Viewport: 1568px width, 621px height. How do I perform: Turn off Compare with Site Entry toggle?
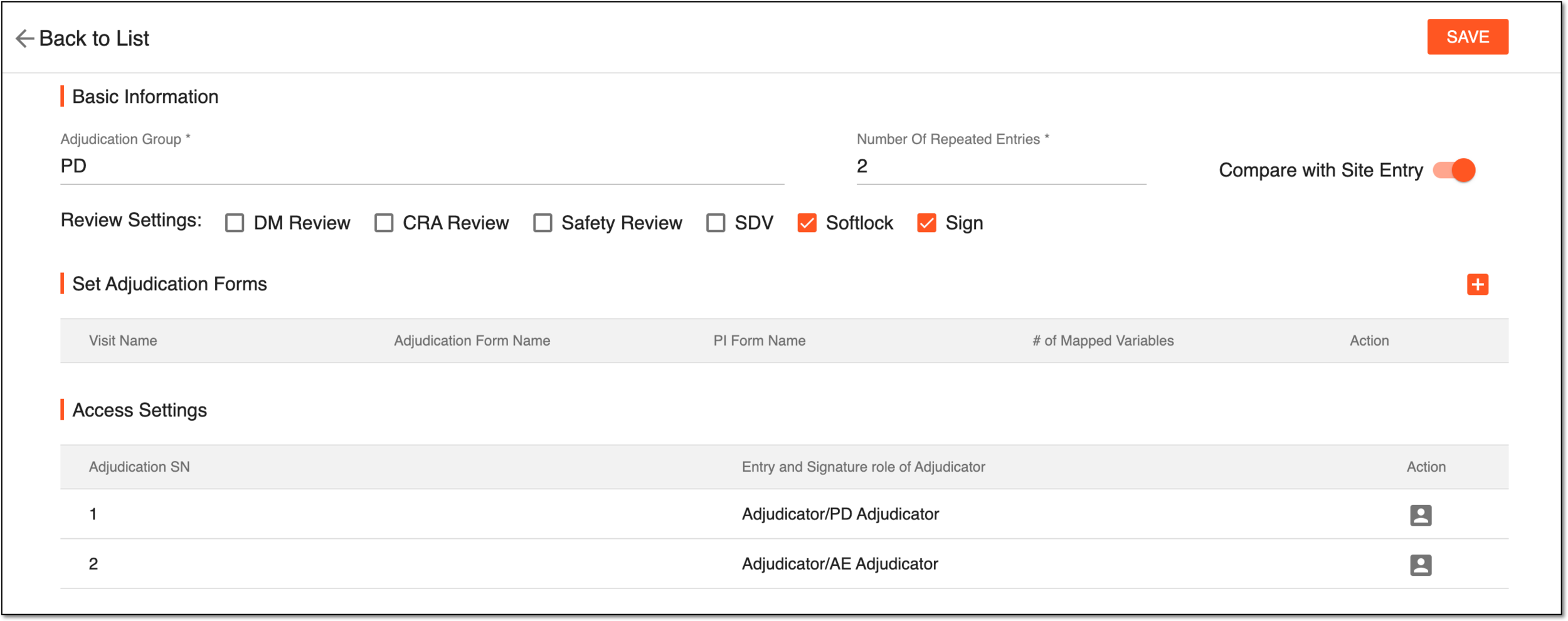[1454, 170]
